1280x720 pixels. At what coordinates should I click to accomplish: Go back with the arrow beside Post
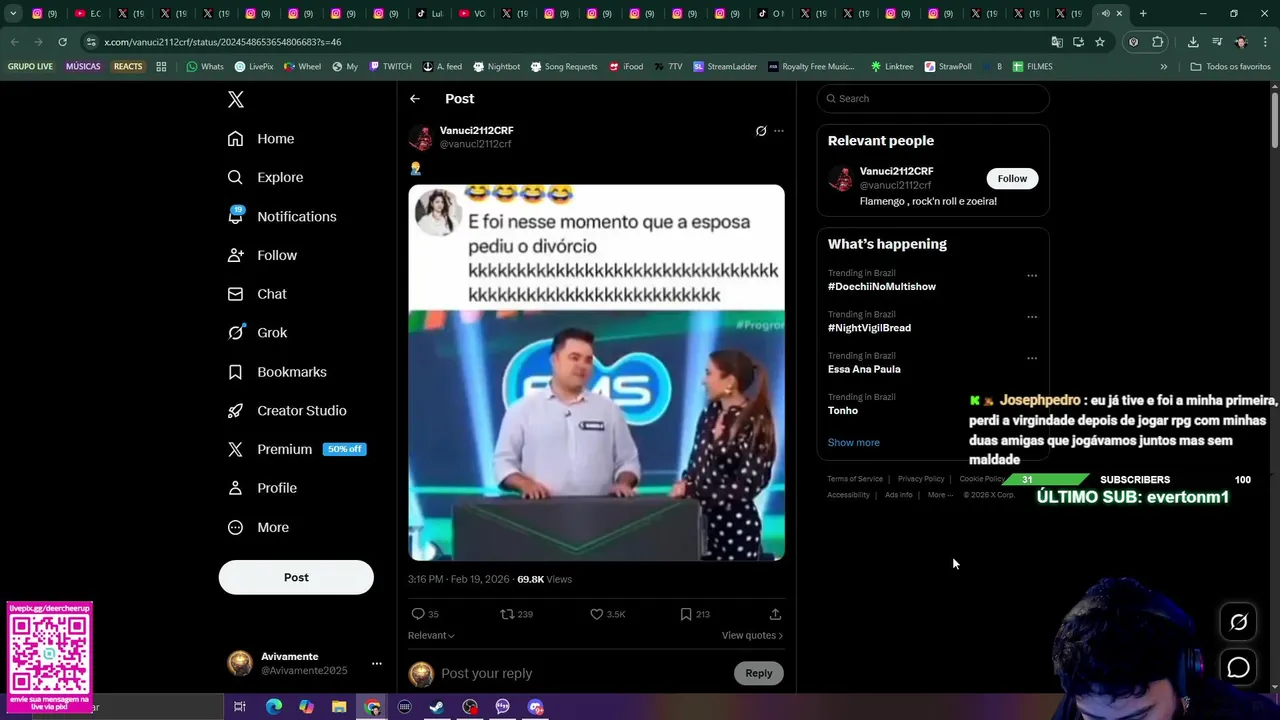[415, 99]
